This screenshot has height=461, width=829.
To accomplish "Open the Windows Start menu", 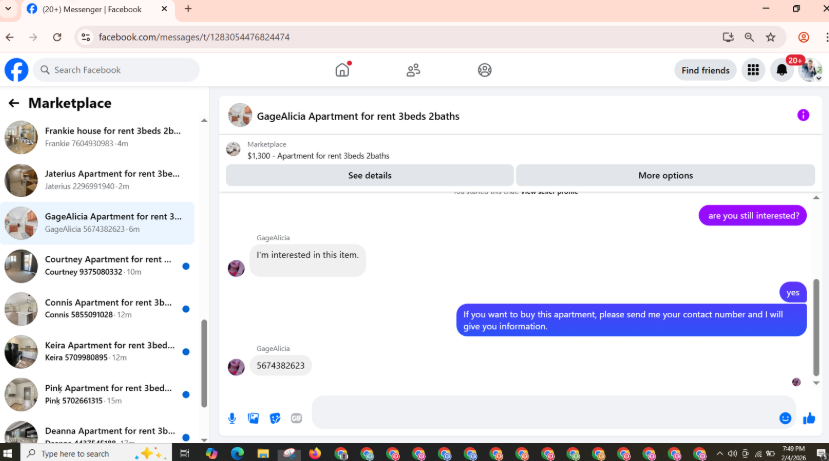I will (x=8, y=453).
